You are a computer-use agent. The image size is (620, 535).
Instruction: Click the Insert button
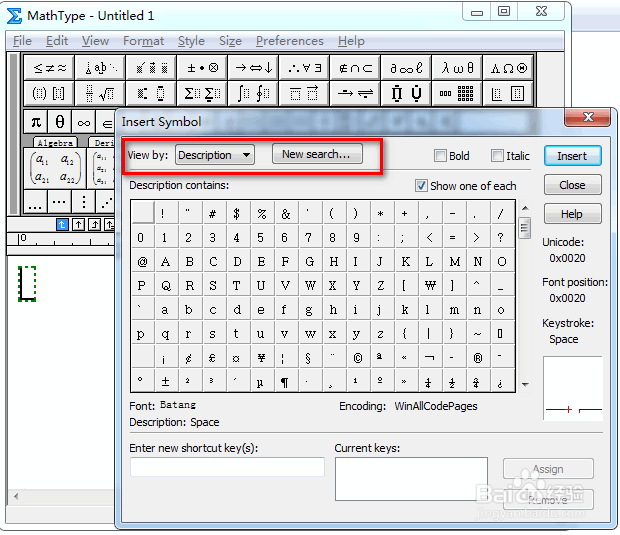(573, 156)
